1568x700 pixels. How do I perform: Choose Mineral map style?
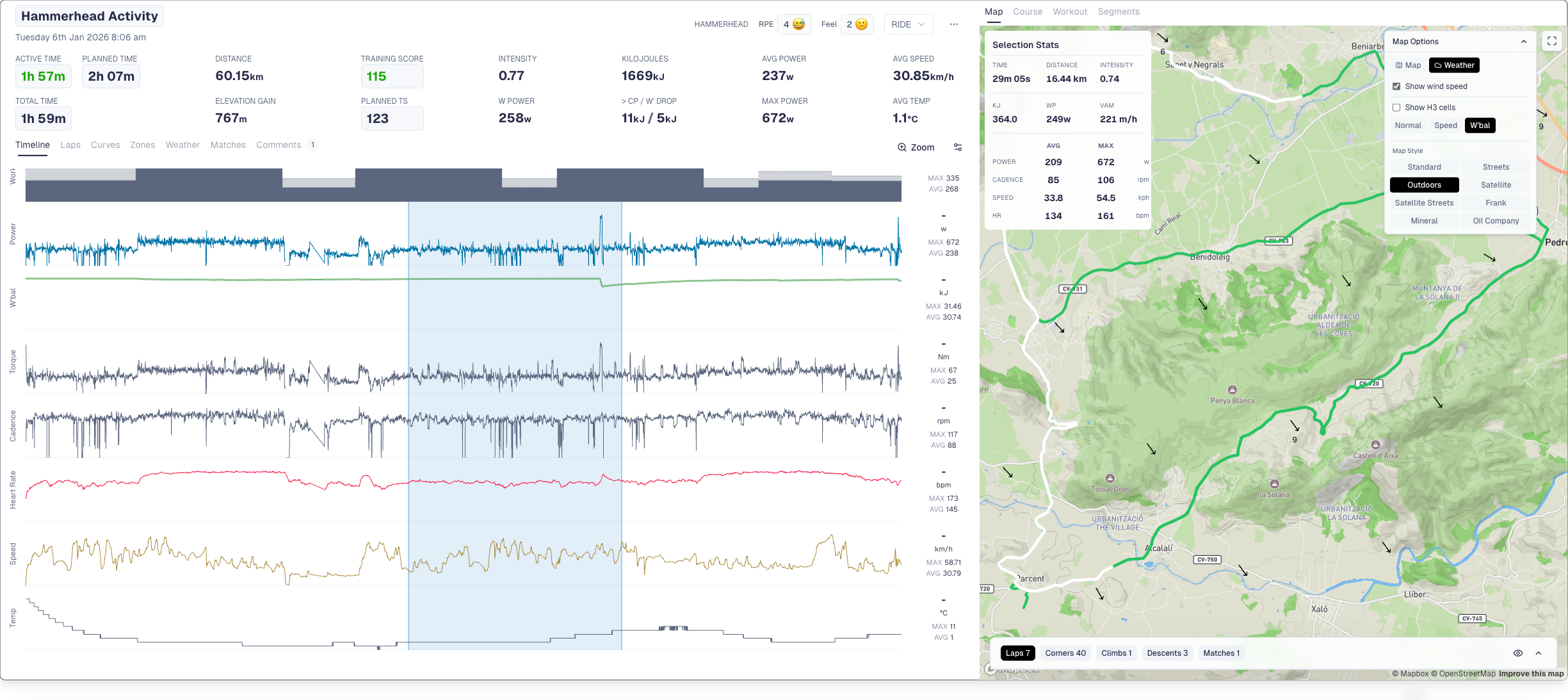click(1424, 221)
